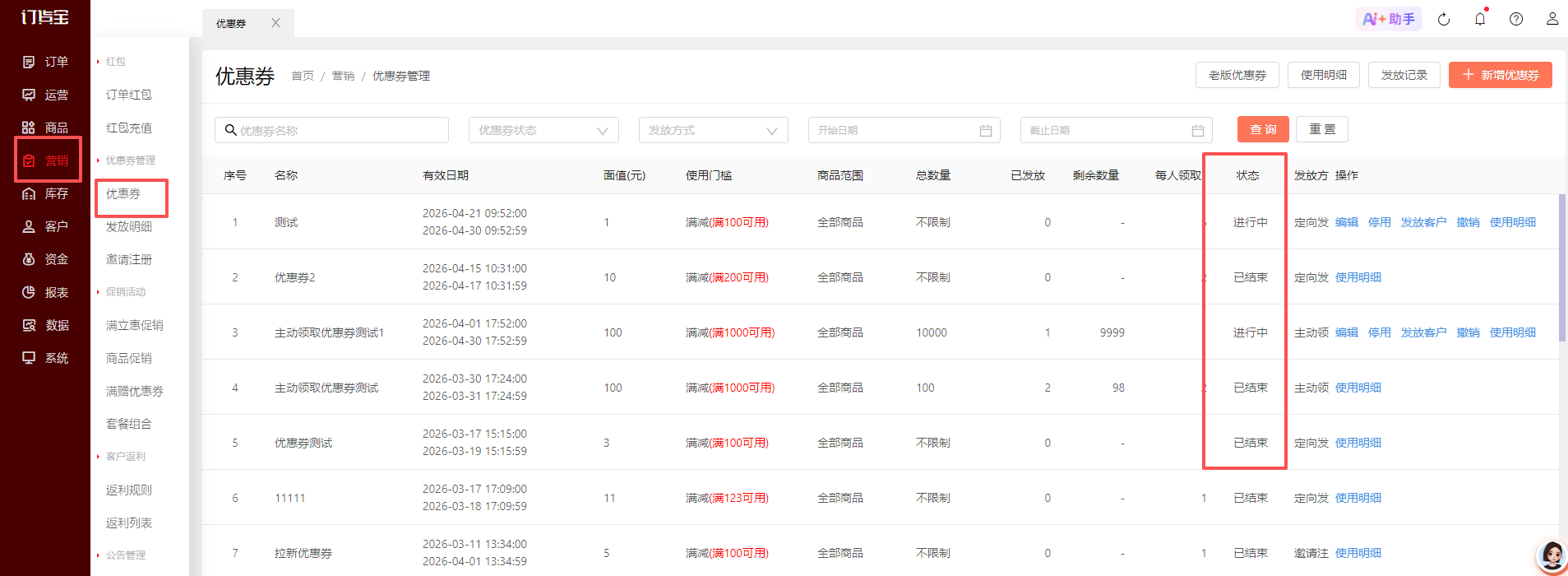The height and width of the screenshot is (576, 1568).
Task: Open the 数据 sidebar icon
Action: click(x=29, y=325)
